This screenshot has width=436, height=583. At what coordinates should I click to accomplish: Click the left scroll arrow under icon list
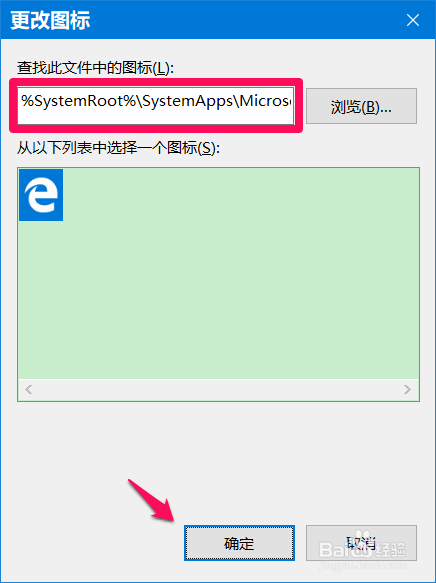click(x=29, y=390)
